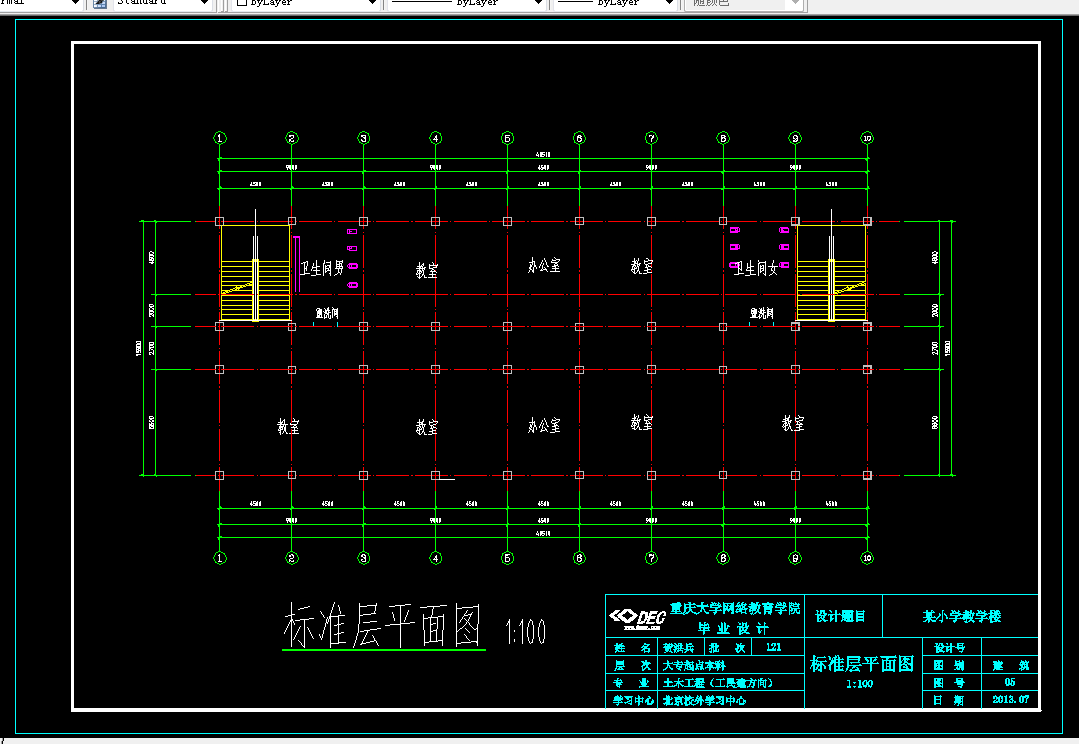Click the 毕业设计 heading

point(733,628)
